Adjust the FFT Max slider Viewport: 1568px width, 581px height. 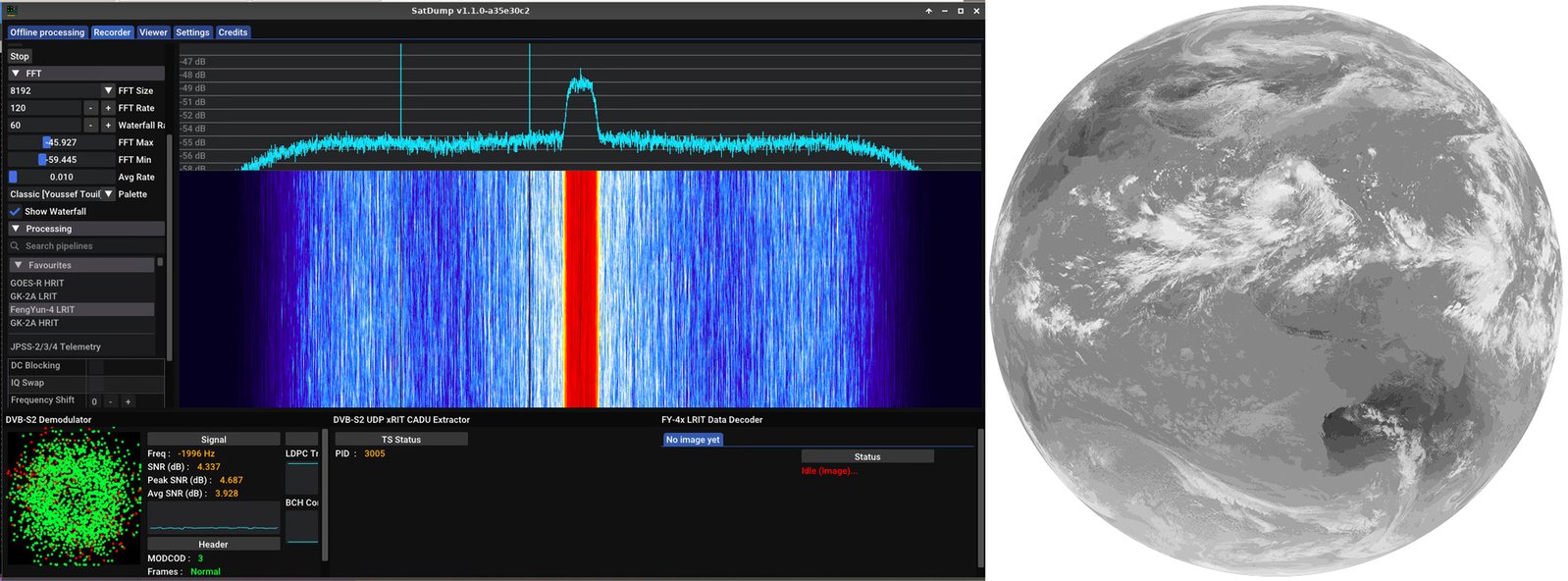[x=61, y=142]
